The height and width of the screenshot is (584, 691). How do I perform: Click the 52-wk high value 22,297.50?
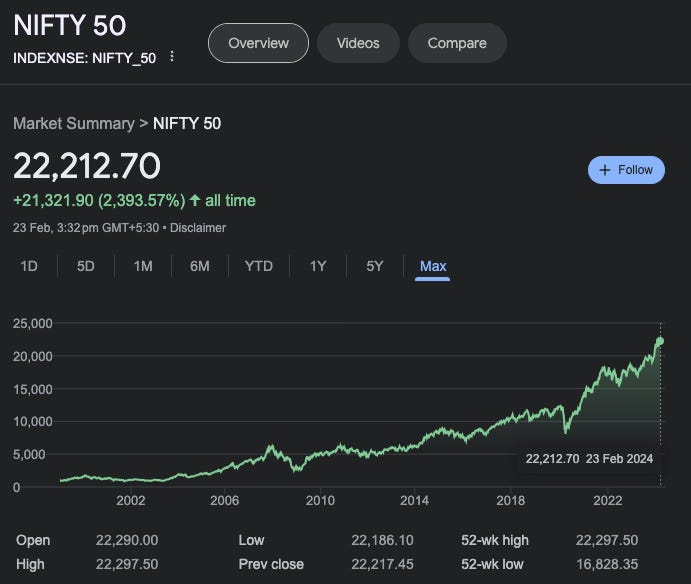(x=607, y=540)
